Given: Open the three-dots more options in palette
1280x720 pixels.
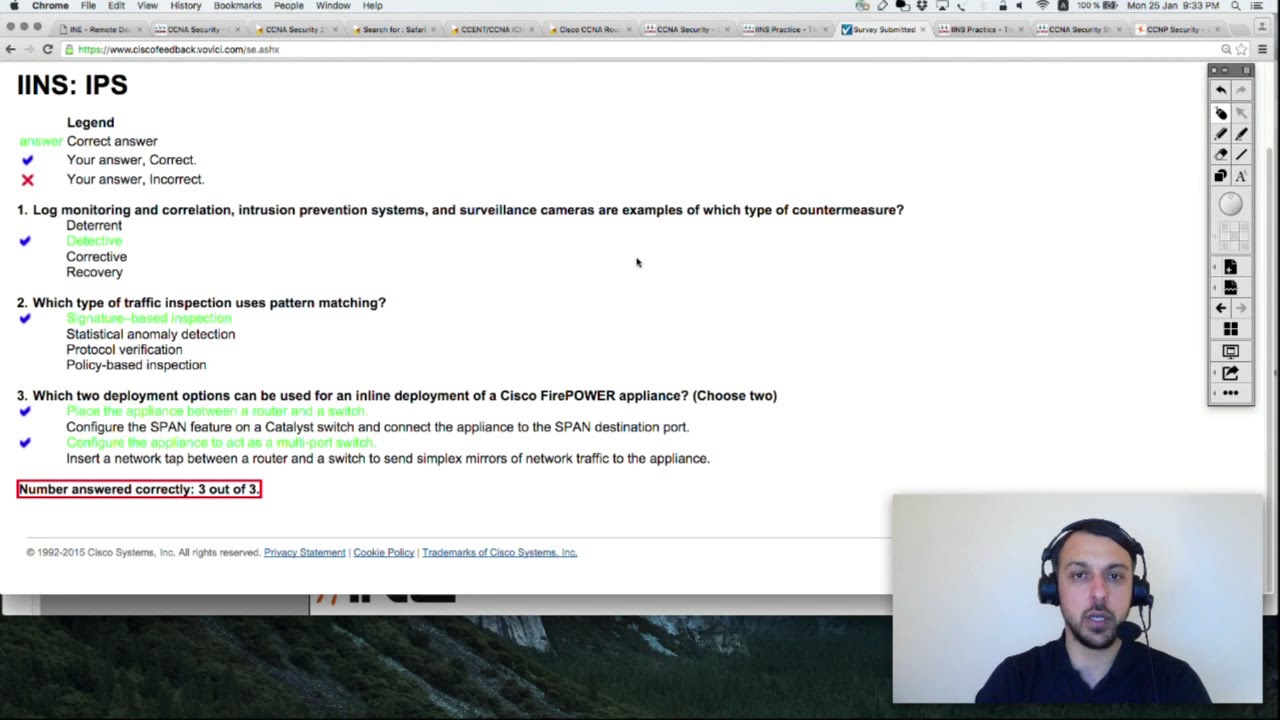Looking at the screenshot, I should pos(1230,394).
